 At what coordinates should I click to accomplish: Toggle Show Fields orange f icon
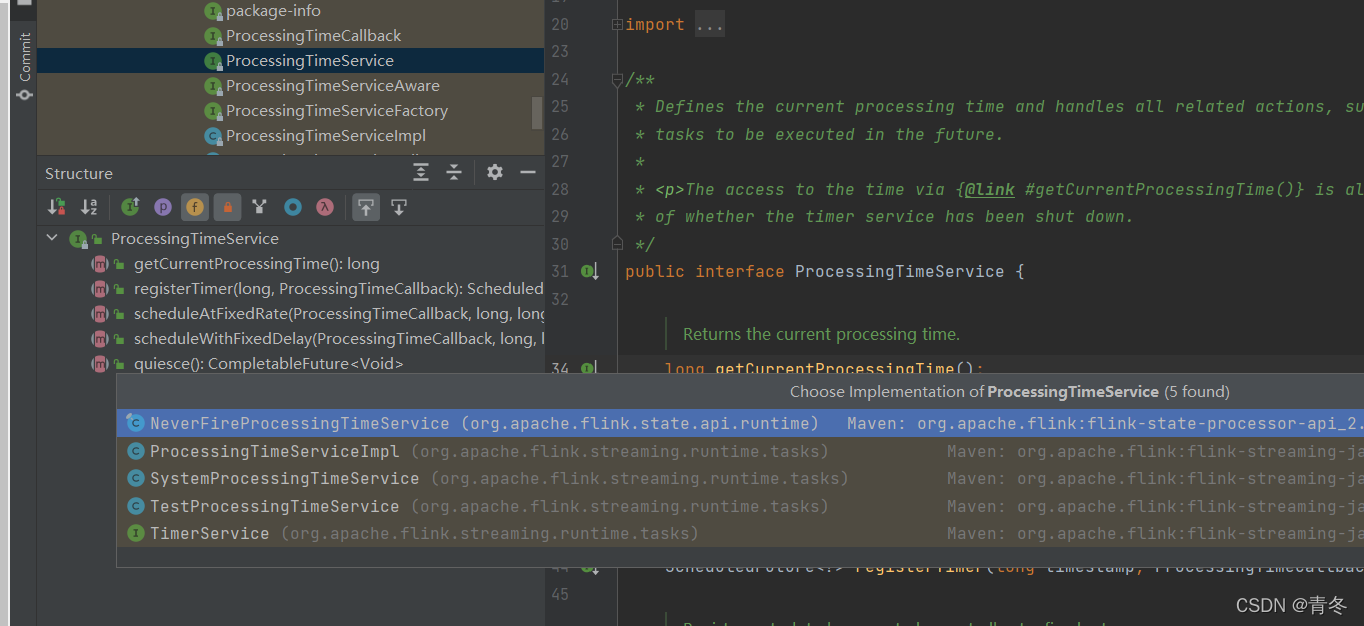pos(195,207)
